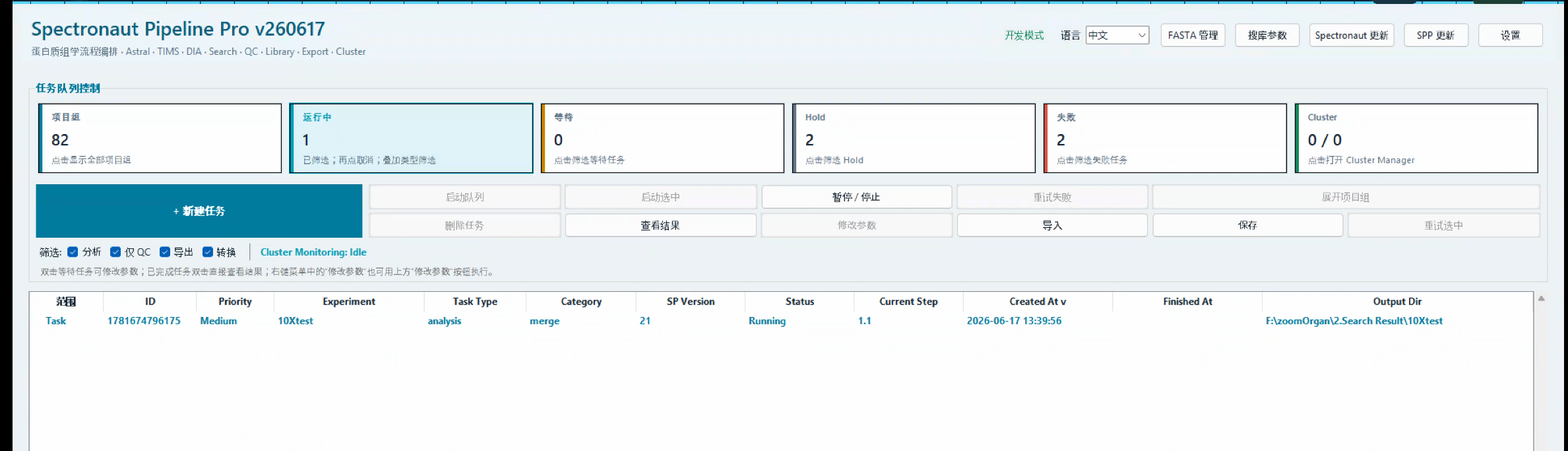
Task: Click the 启动选中 button
Action: click(660, 197)
